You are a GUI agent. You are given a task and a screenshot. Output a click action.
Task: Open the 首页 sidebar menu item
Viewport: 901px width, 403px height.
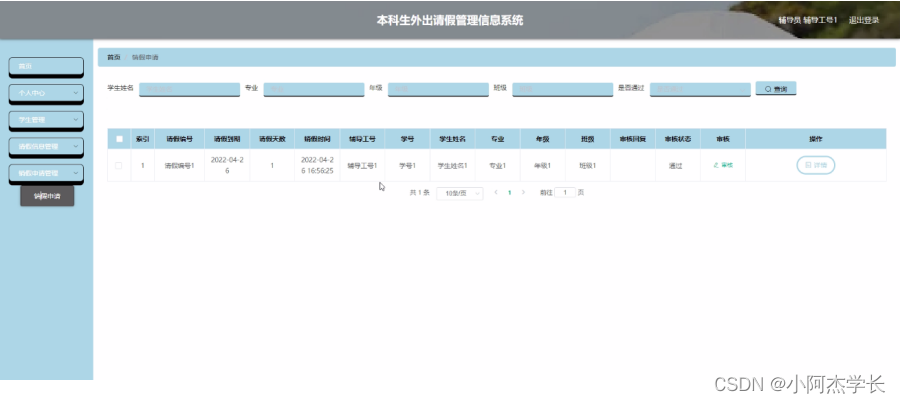[x=46, y=67]
